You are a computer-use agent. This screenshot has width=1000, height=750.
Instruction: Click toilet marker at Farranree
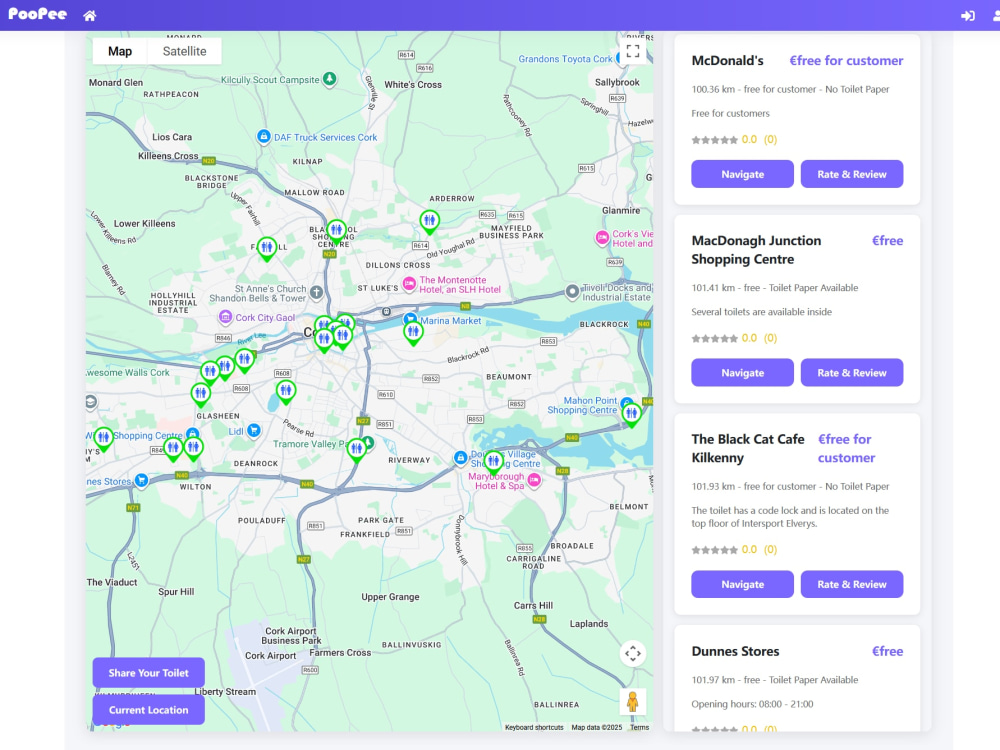tap(267, 249)
